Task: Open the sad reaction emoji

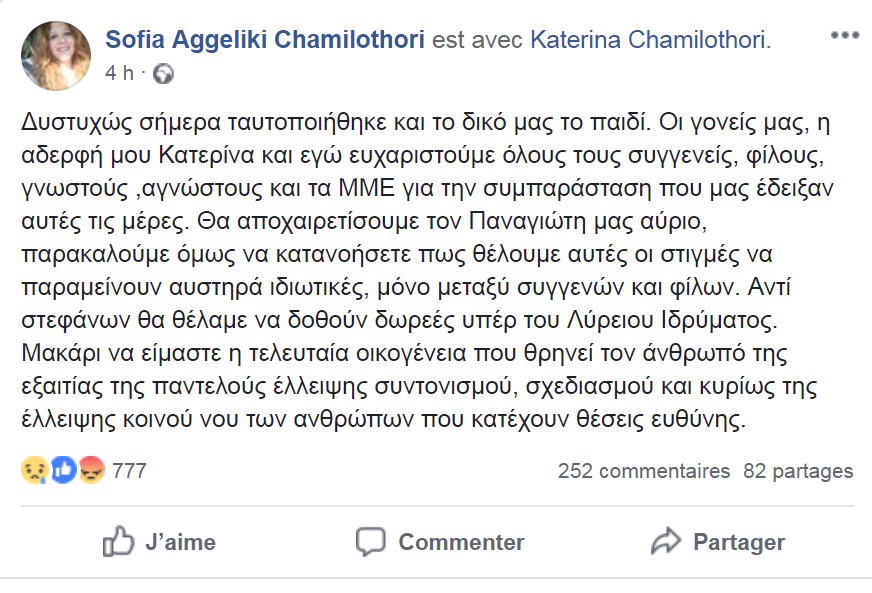Action: (34, 471)
